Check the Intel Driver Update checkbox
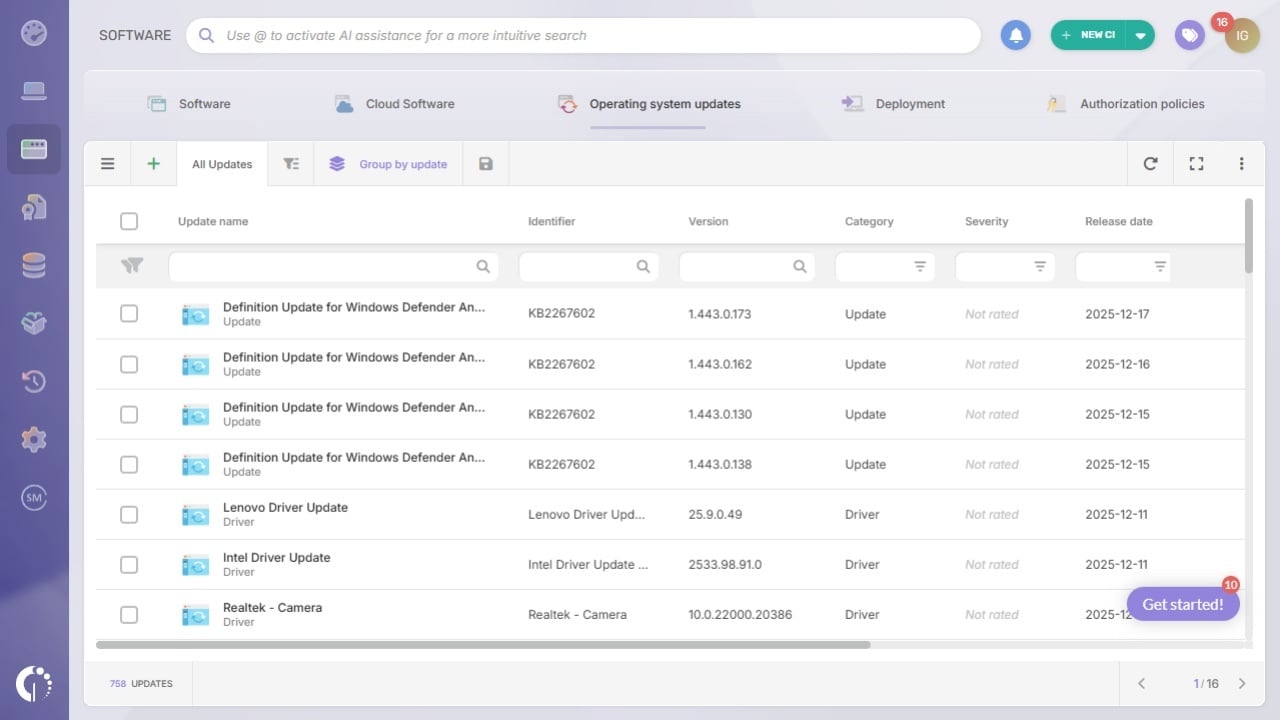1280x720 pixels. point(129,564)
